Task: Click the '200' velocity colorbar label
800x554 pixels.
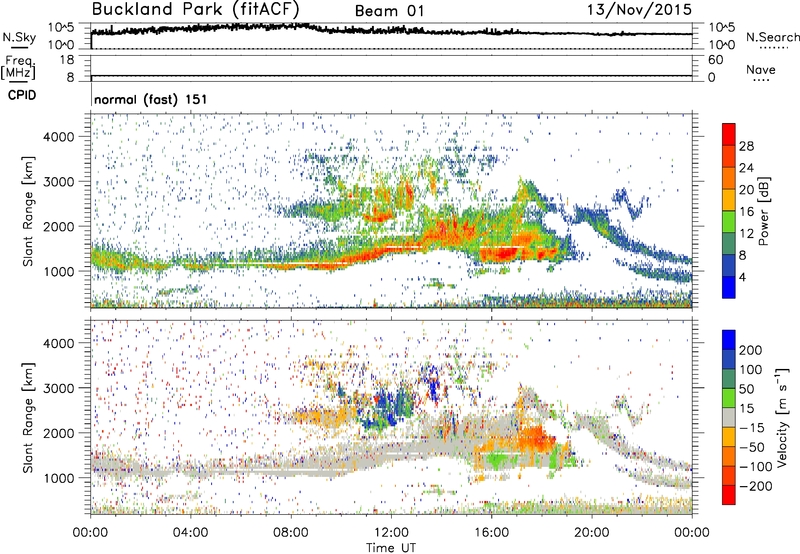Action: click(751, 350)
